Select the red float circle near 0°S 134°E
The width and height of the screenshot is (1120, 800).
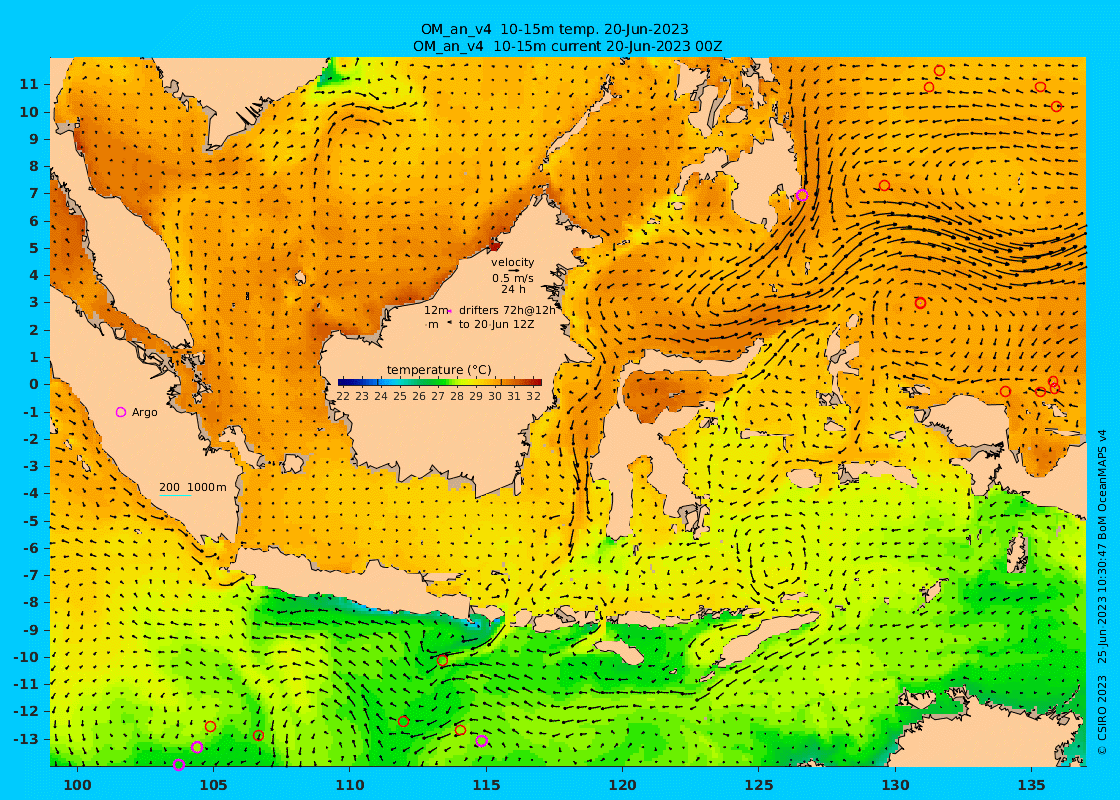pyautogui.click(x=1005, y=391)
